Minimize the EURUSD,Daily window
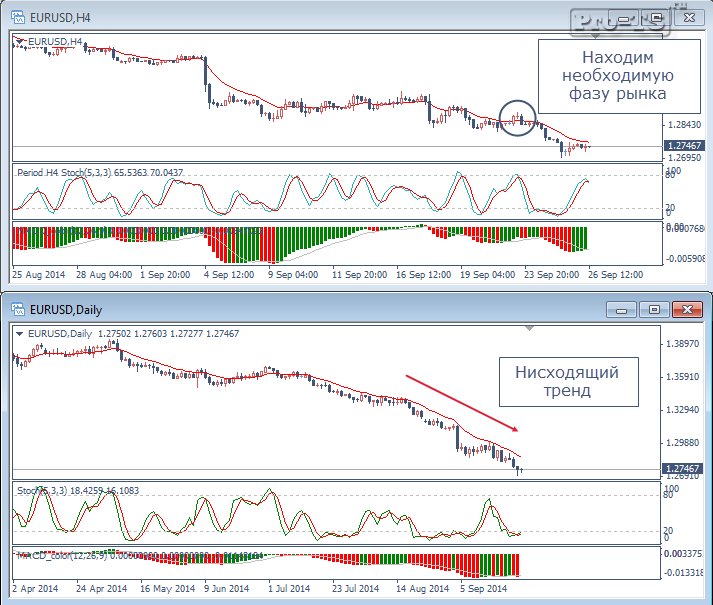This screenshot has height=605, width=713. (x=621, y=310)
